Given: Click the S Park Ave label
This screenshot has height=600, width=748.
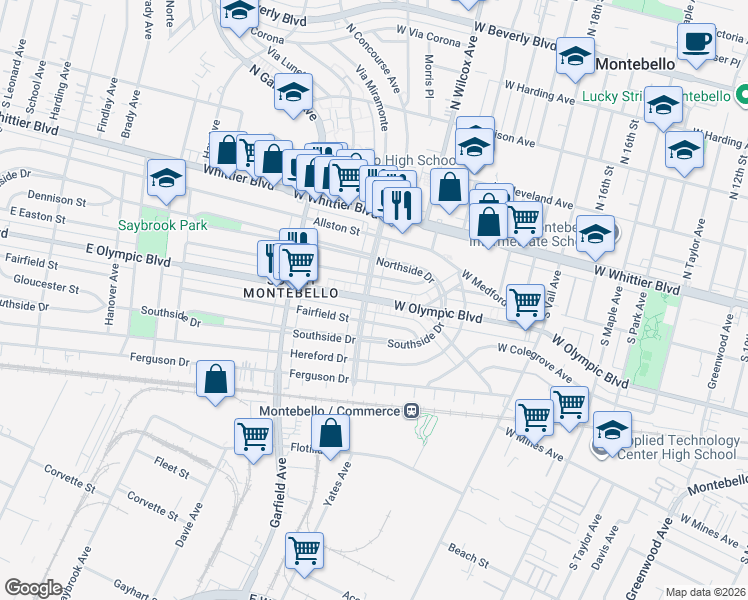Looking at the screenshot, I should coord(637,318).
